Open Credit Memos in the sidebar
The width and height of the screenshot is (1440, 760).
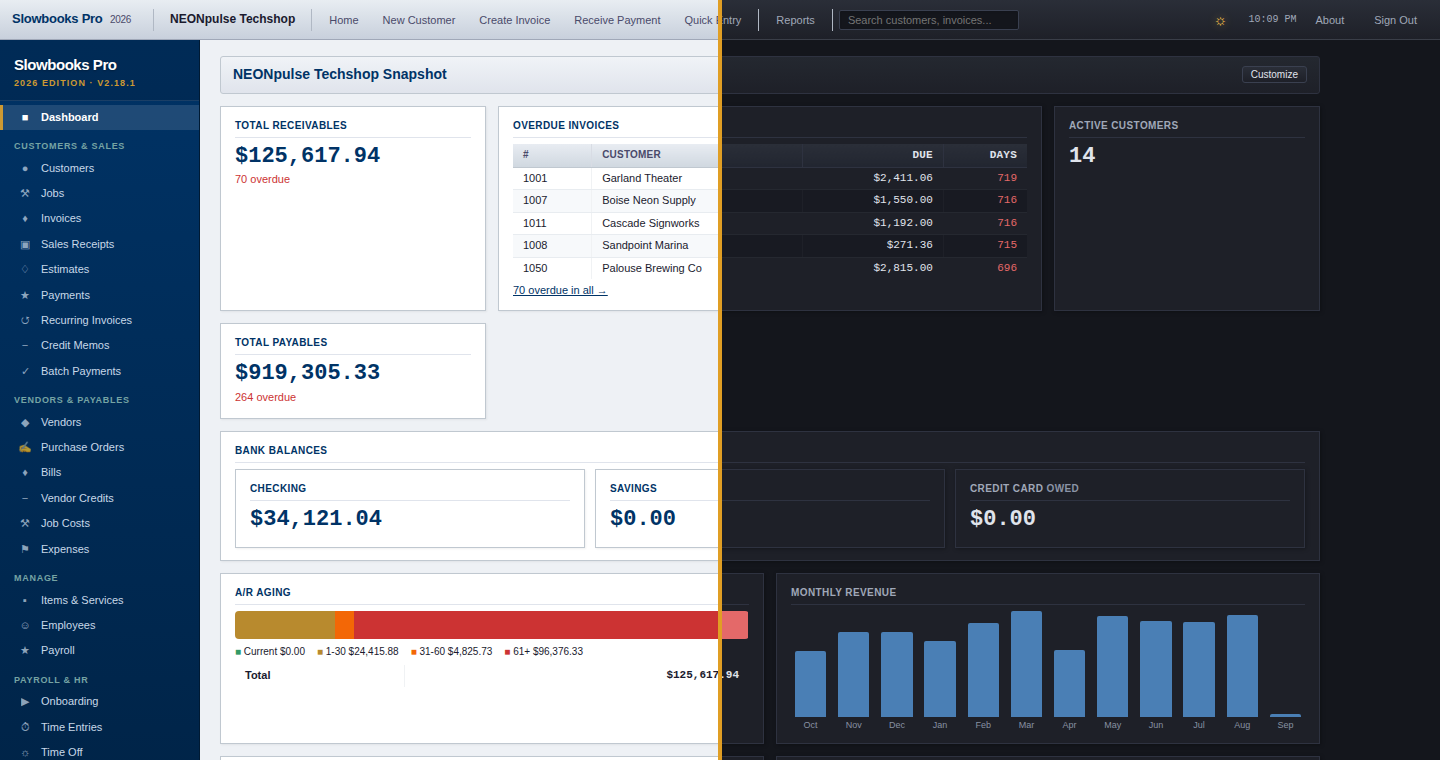[x=75, y=345]
